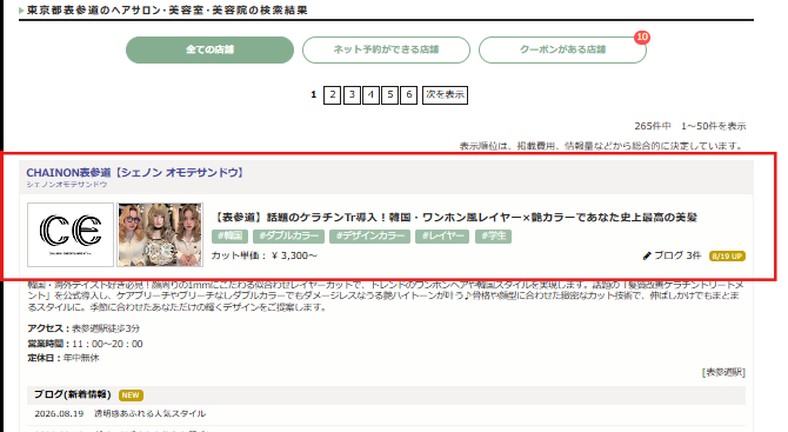This screenshot has width=788, height=432.
Task: Switch to ネット予約ができる店舗 tab
Action: point(386,50)
